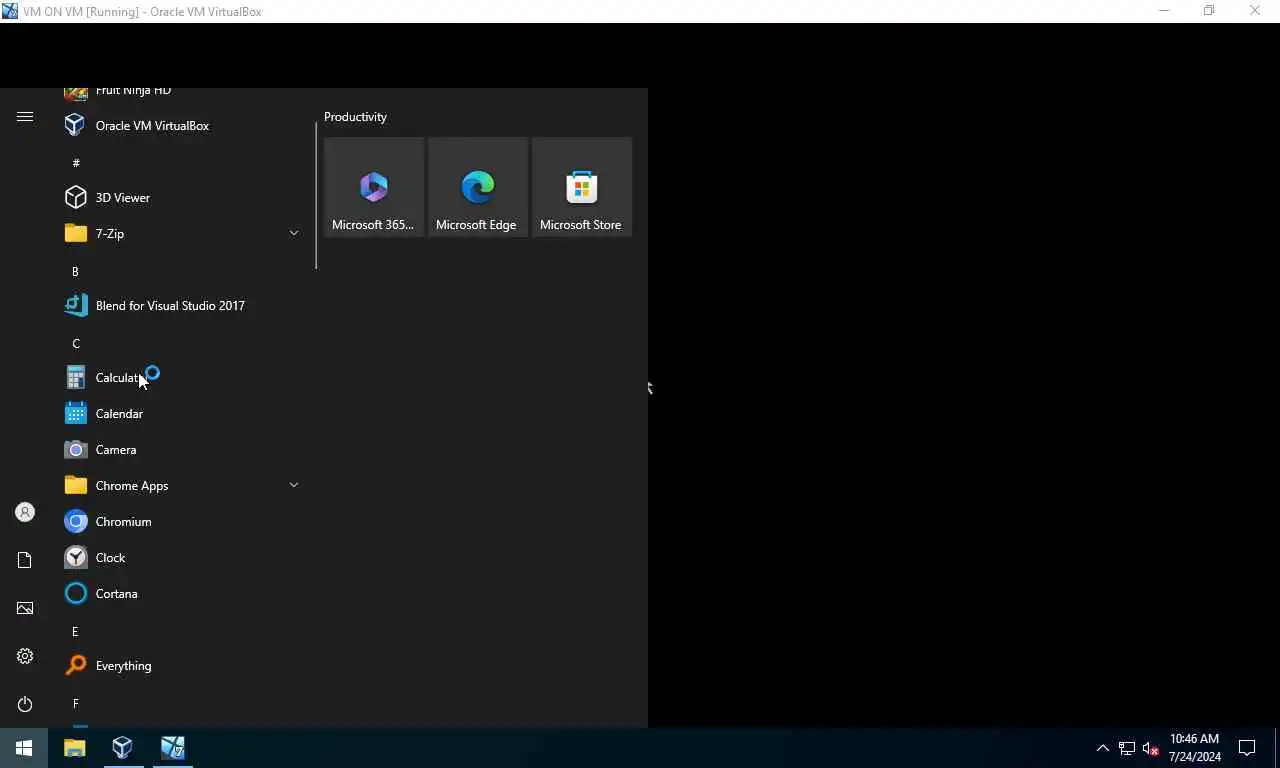This screenshot has width=1280, height=768.
Task: Click the '#' letter header in app list
Action: pos(76,162)
